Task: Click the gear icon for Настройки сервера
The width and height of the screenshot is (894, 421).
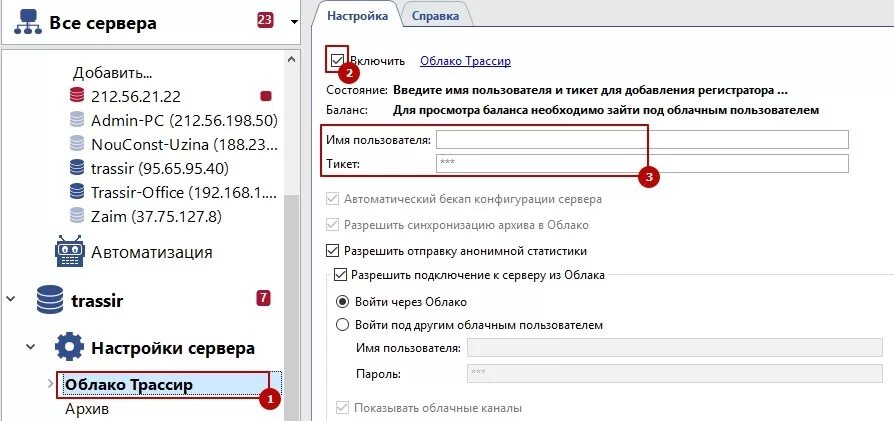Action: [x=69, y=347]
